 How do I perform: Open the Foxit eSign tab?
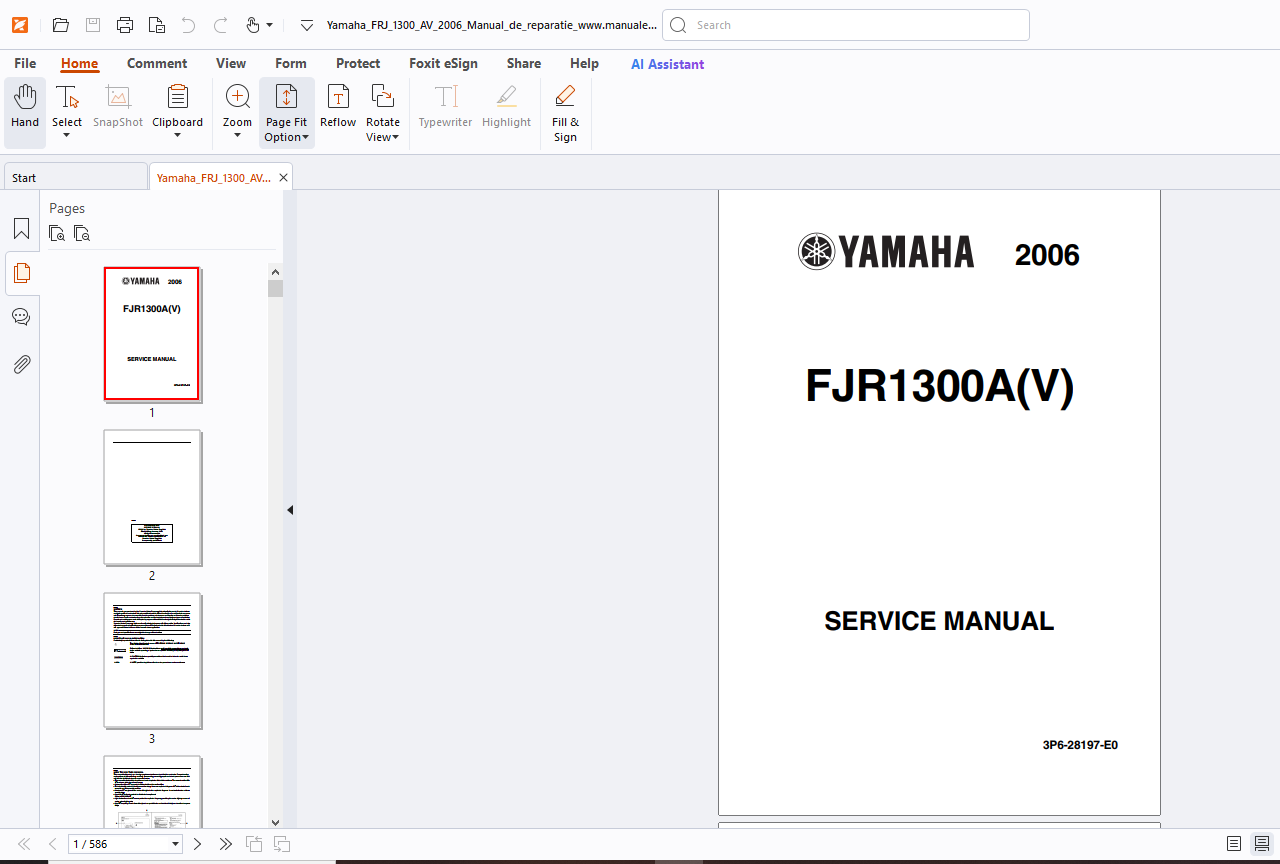[x=443, y=63]
